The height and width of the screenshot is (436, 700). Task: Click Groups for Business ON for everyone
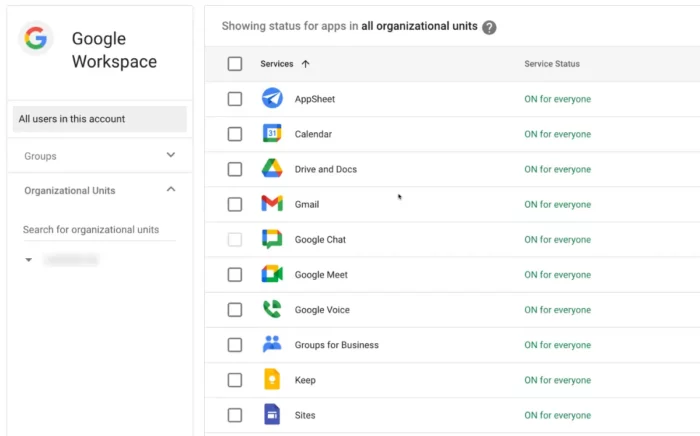[558, 345]
